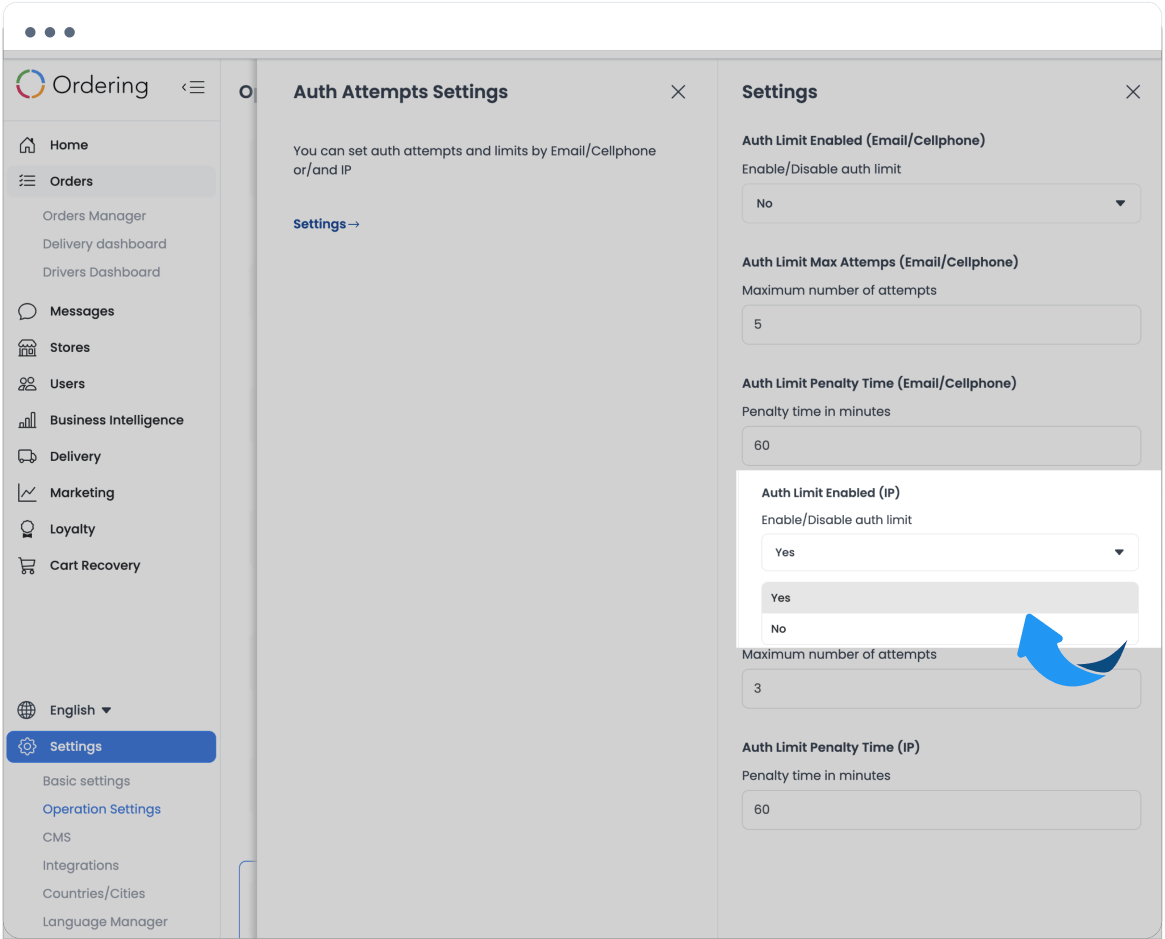Open Drivers Dashboard submenu link
Image resolution: width=1165 pixels, height=939 pixels.
tap(101, 272)
